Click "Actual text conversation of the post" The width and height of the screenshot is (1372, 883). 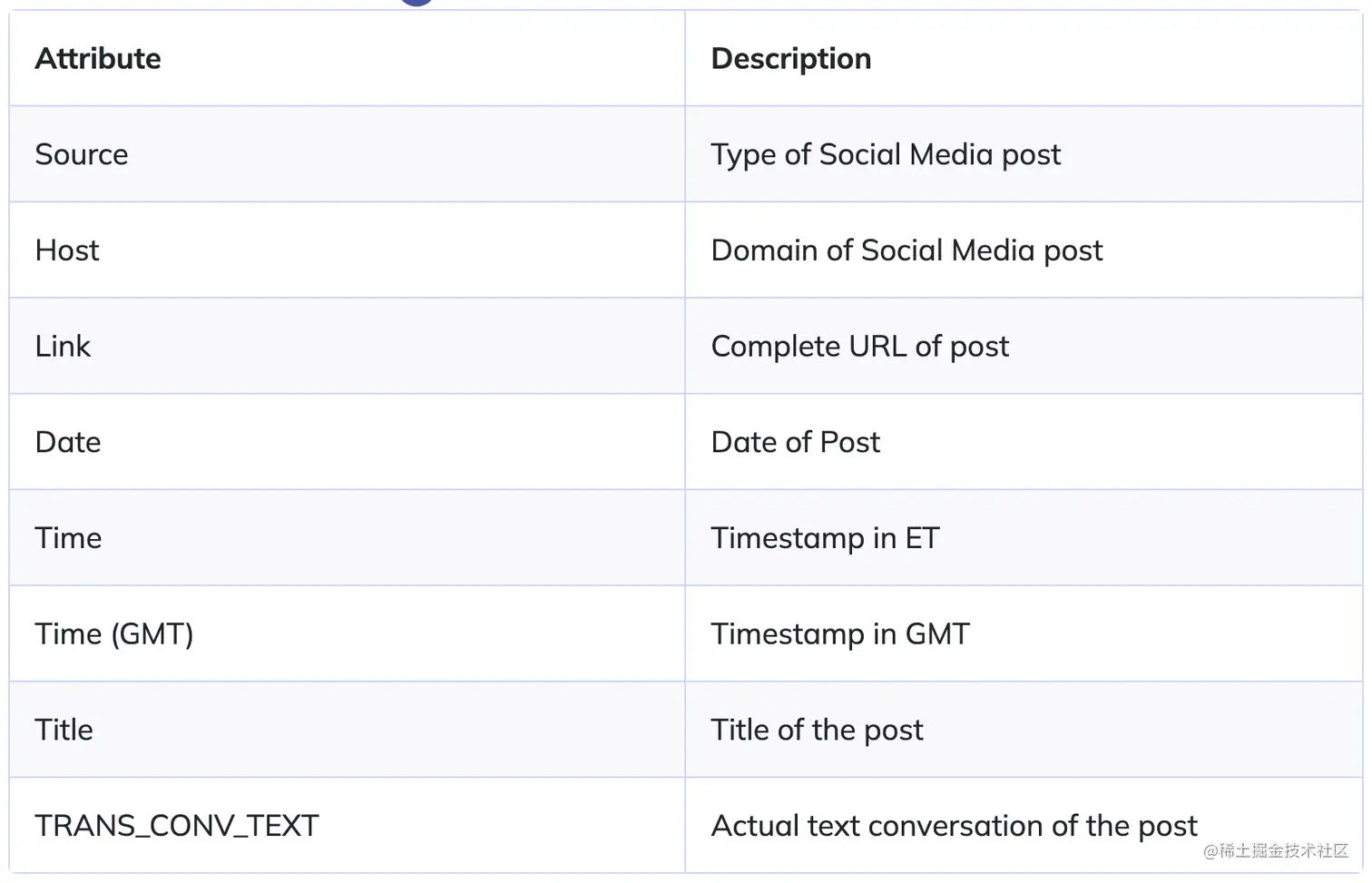(953, 826)
